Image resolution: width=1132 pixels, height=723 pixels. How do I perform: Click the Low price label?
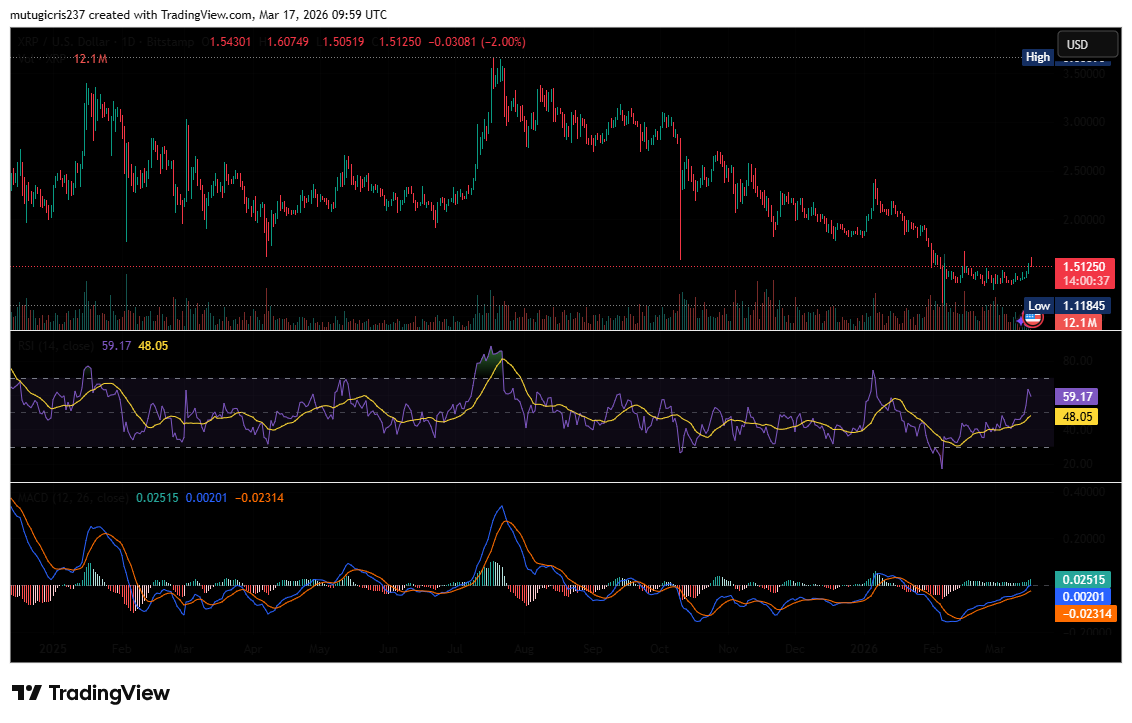1039,306
